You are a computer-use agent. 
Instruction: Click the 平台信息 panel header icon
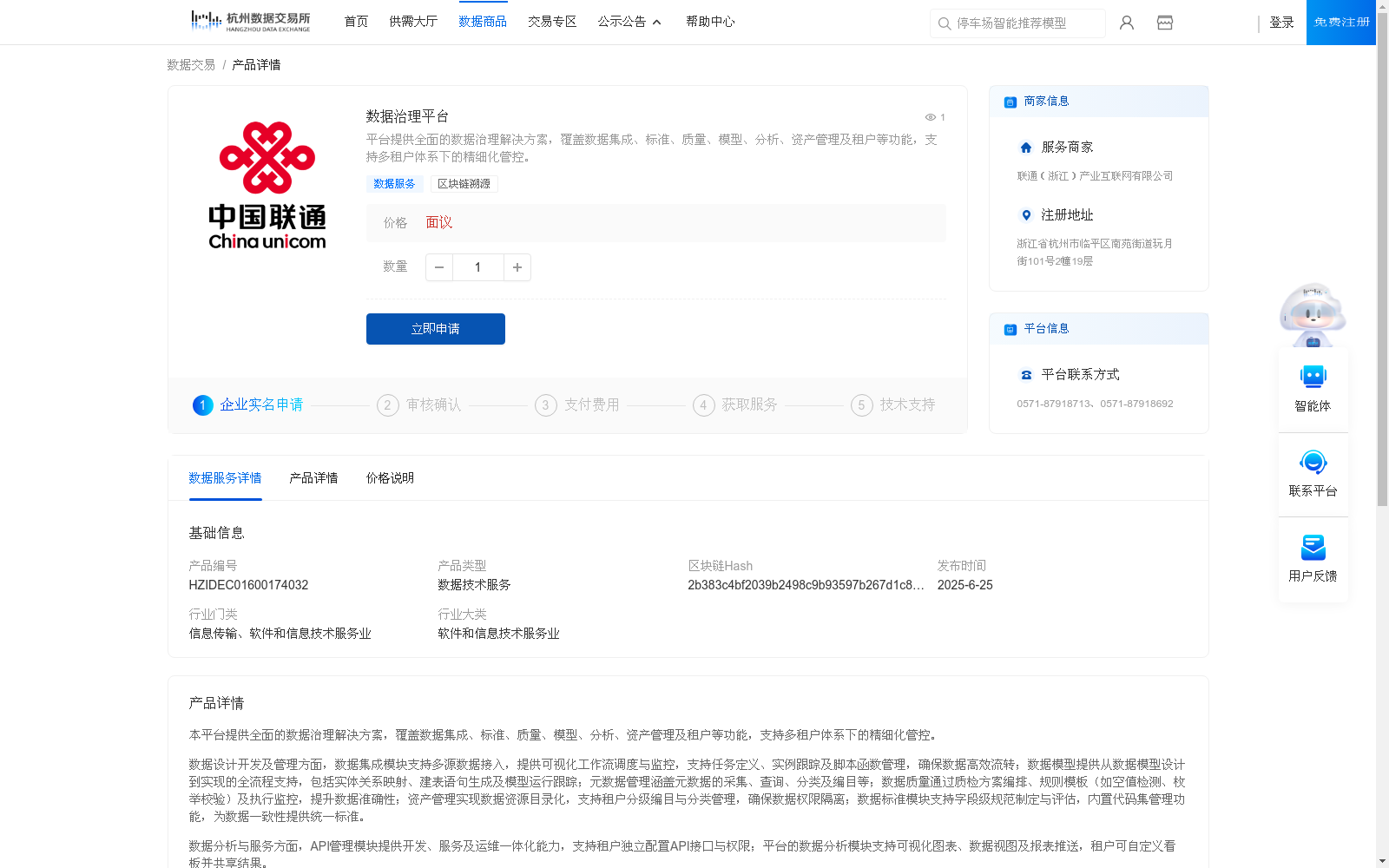1010,329
